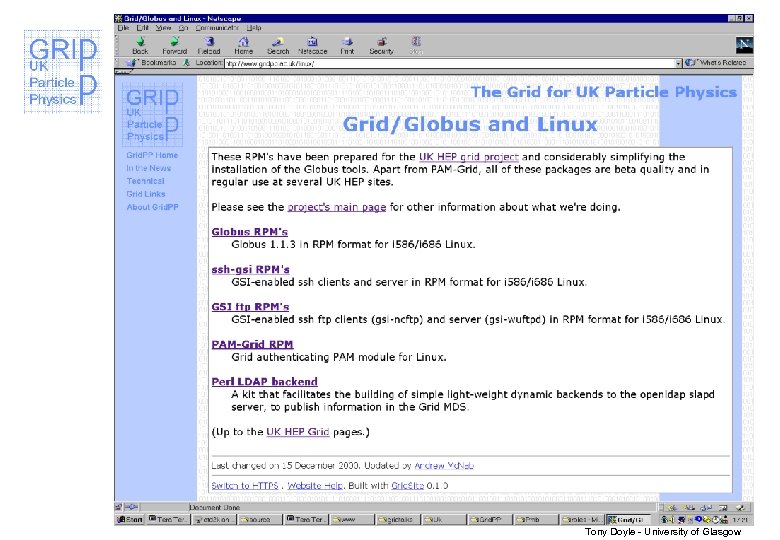This screenshot has width=780, height=540.
Task: Follow the "project's main page" link
Action: coord(337,207)
